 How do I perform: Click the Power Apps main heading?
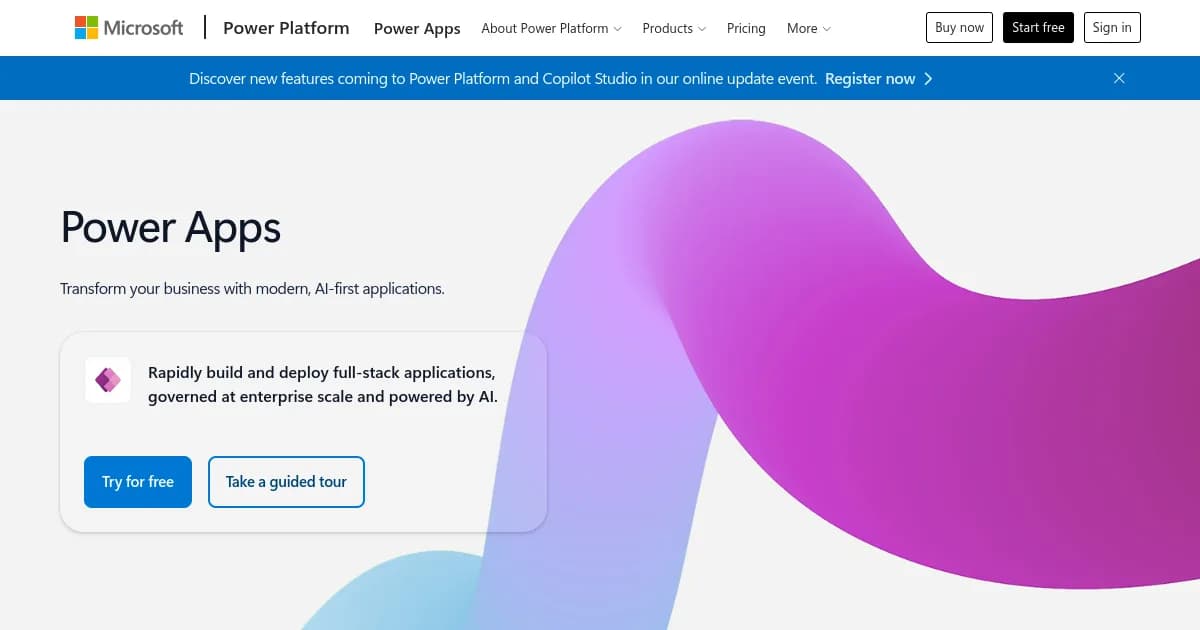pos(171,228)
